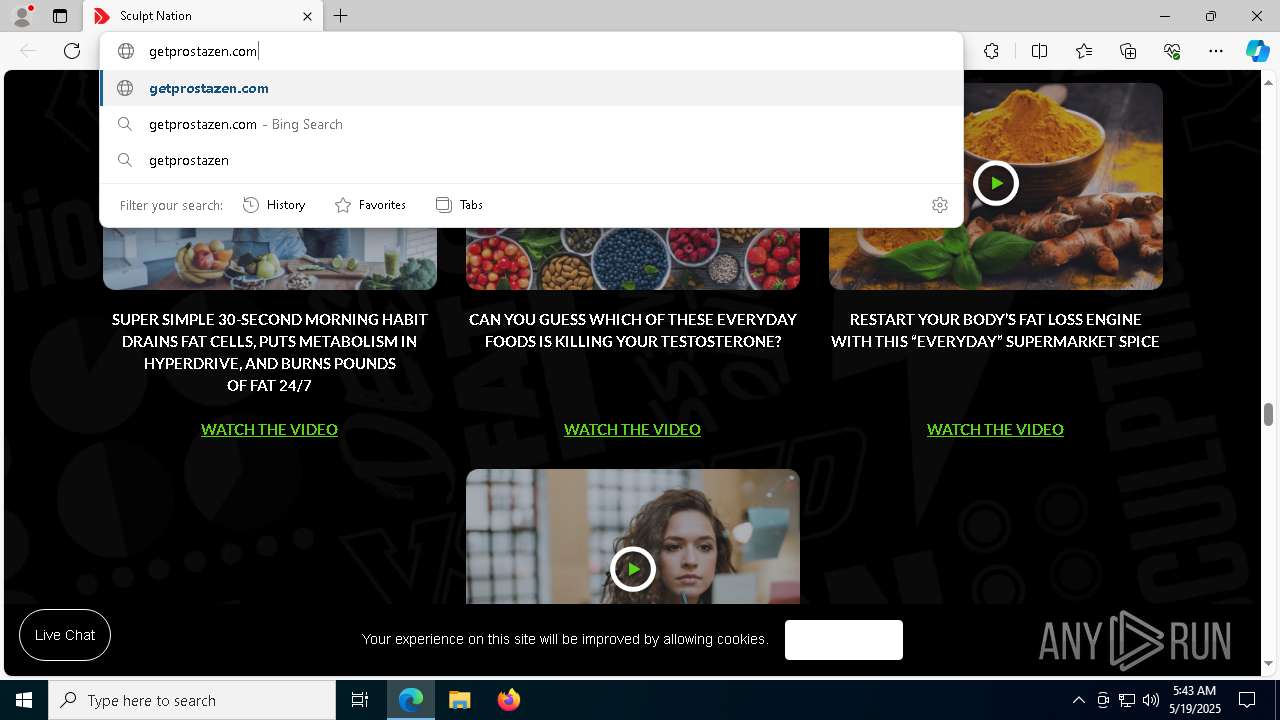Viewport: 1280px width, 720px height.
Task: Filter search suggestions by Tabs
Action: 460,205
